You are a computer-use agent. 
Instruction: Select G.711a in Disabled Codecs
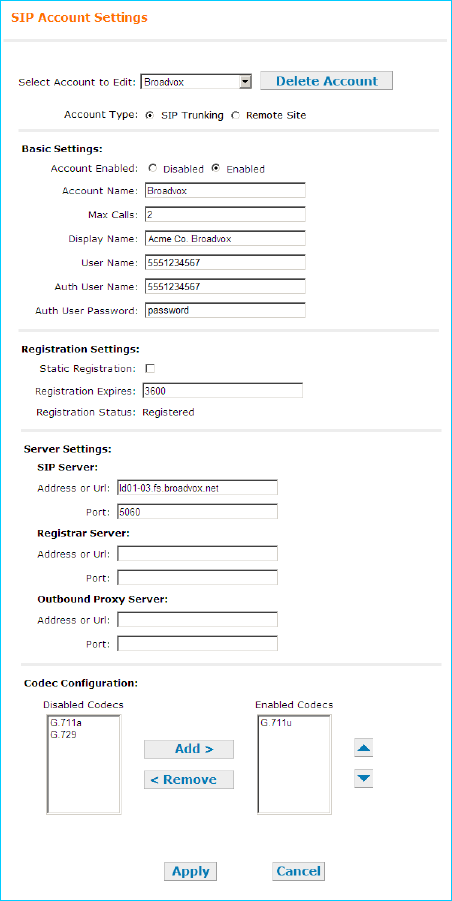tap(61, 723)
